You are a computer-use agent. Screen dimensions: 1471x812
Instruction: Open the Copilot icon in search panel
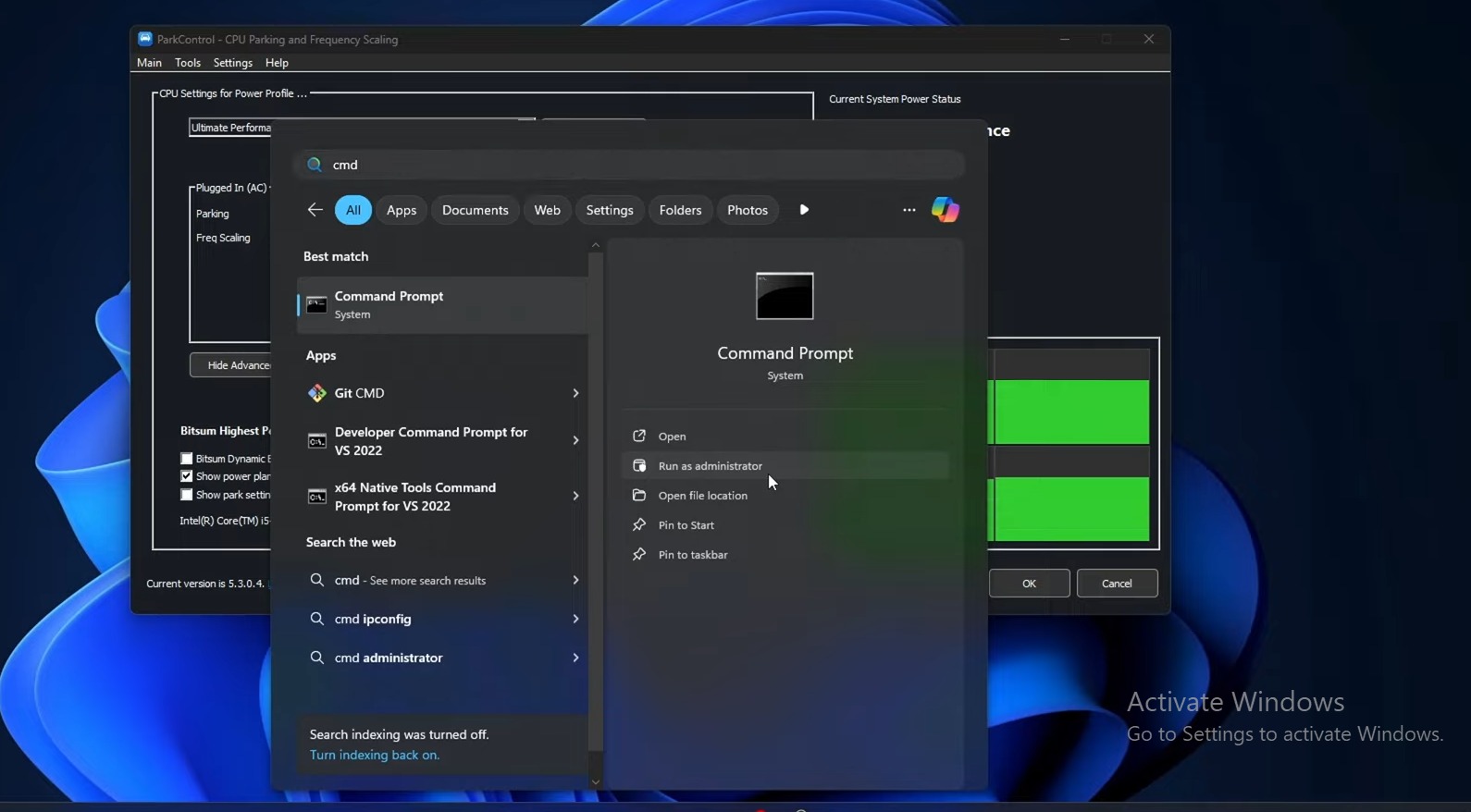pyautogui.click(x=945, y=210)
